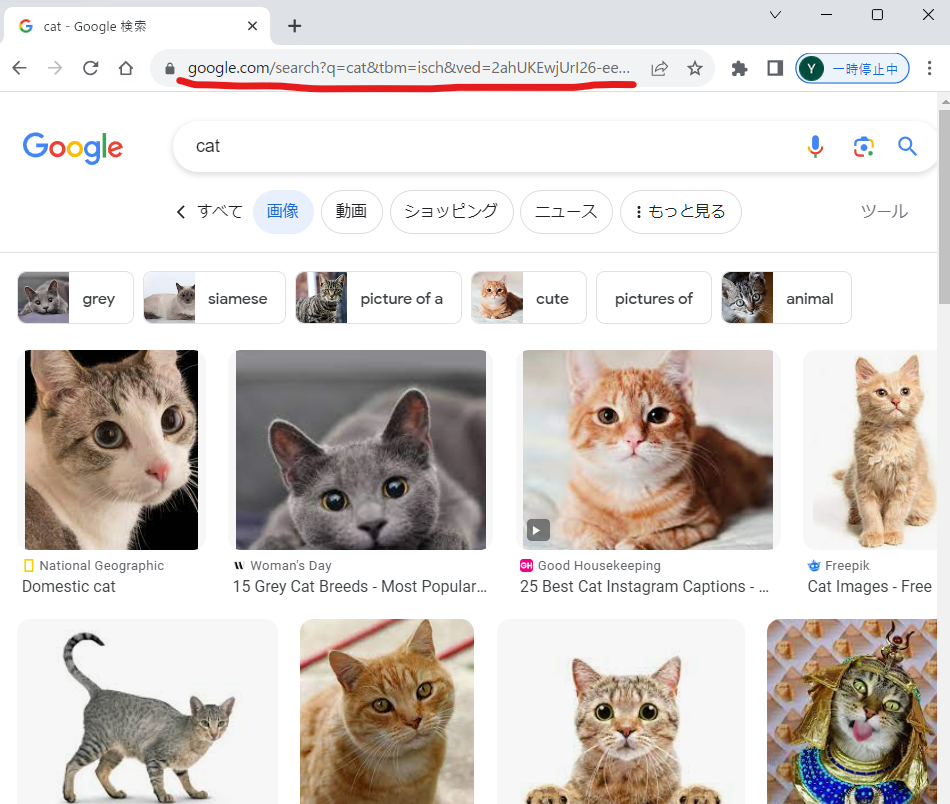This screenshot has height=804, width=950.
Task: Open a new browser tab
Action: pyautogui.click(x=294, y=26)
